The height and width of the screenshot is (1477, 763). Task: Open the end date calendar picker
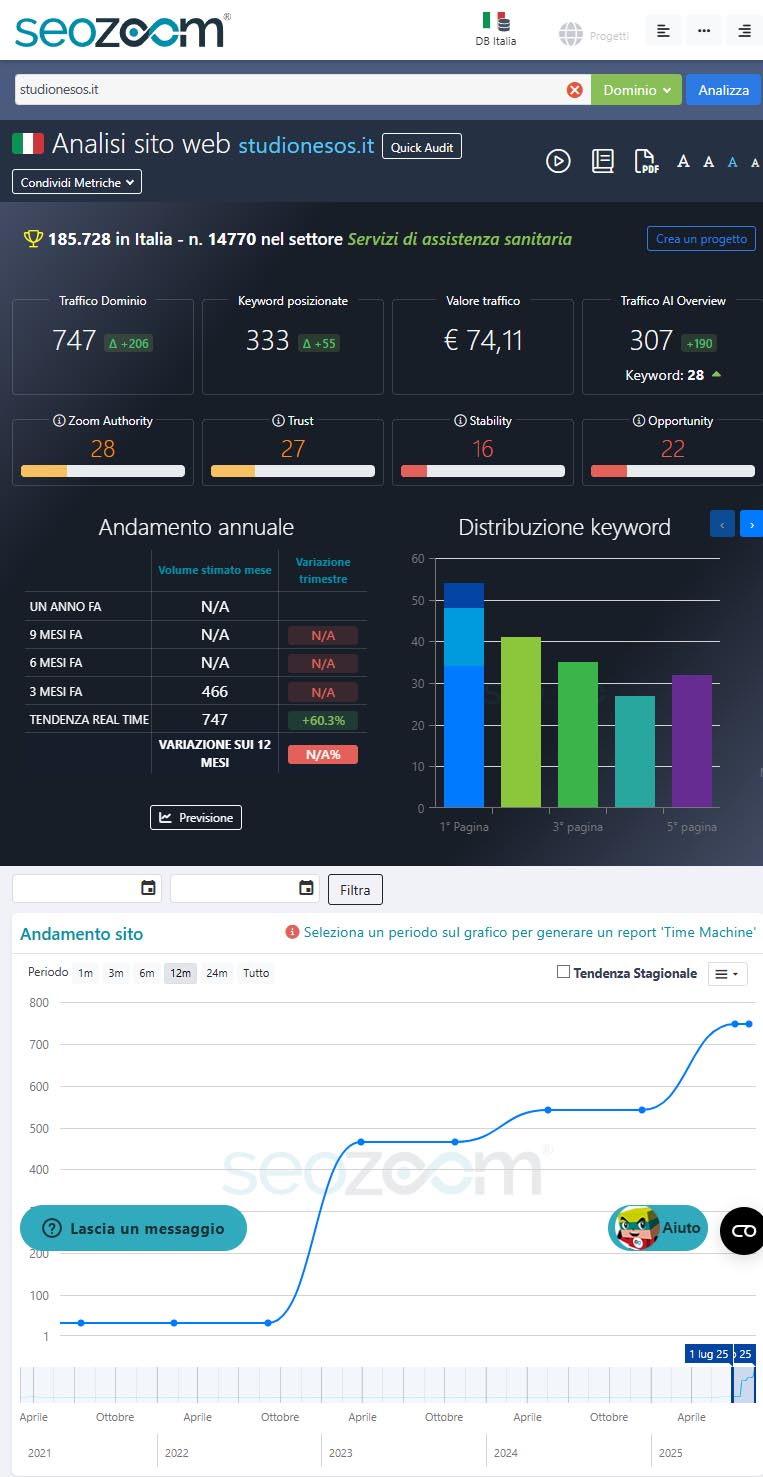pos(306,888)
